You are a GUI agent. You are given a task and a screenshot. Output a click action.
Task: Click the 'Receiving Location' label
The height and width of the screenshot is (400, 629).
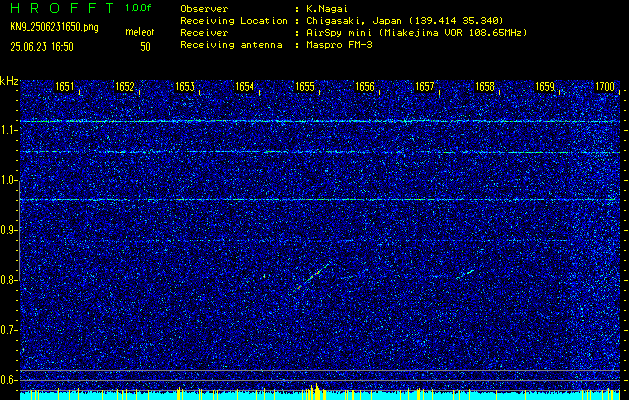coord(234,21)
